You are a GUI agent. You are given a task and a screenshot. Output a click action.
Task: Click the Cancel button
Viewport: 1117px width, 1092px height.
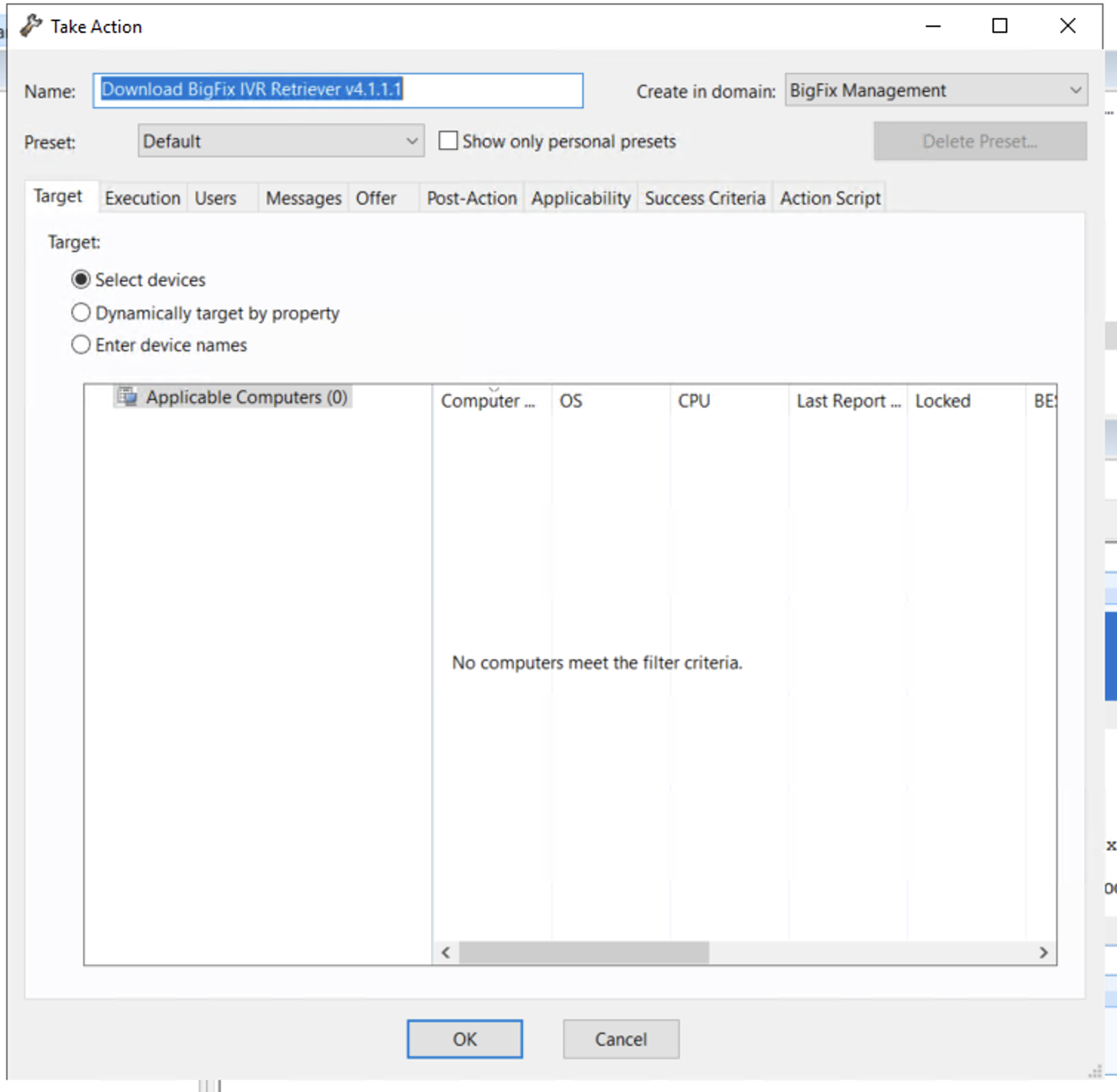(621, 1039)
